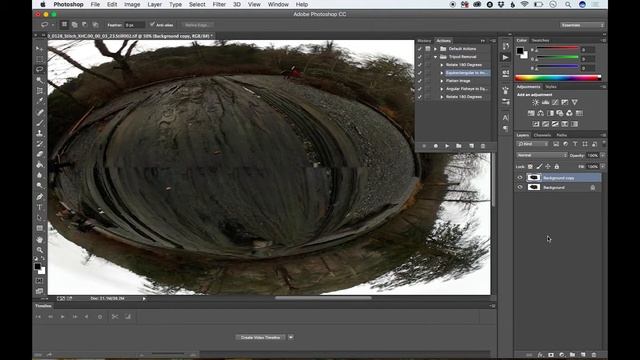Switch to the Swatches tab
The width and height of the screenshot is (640, 360).
[540, 40]
